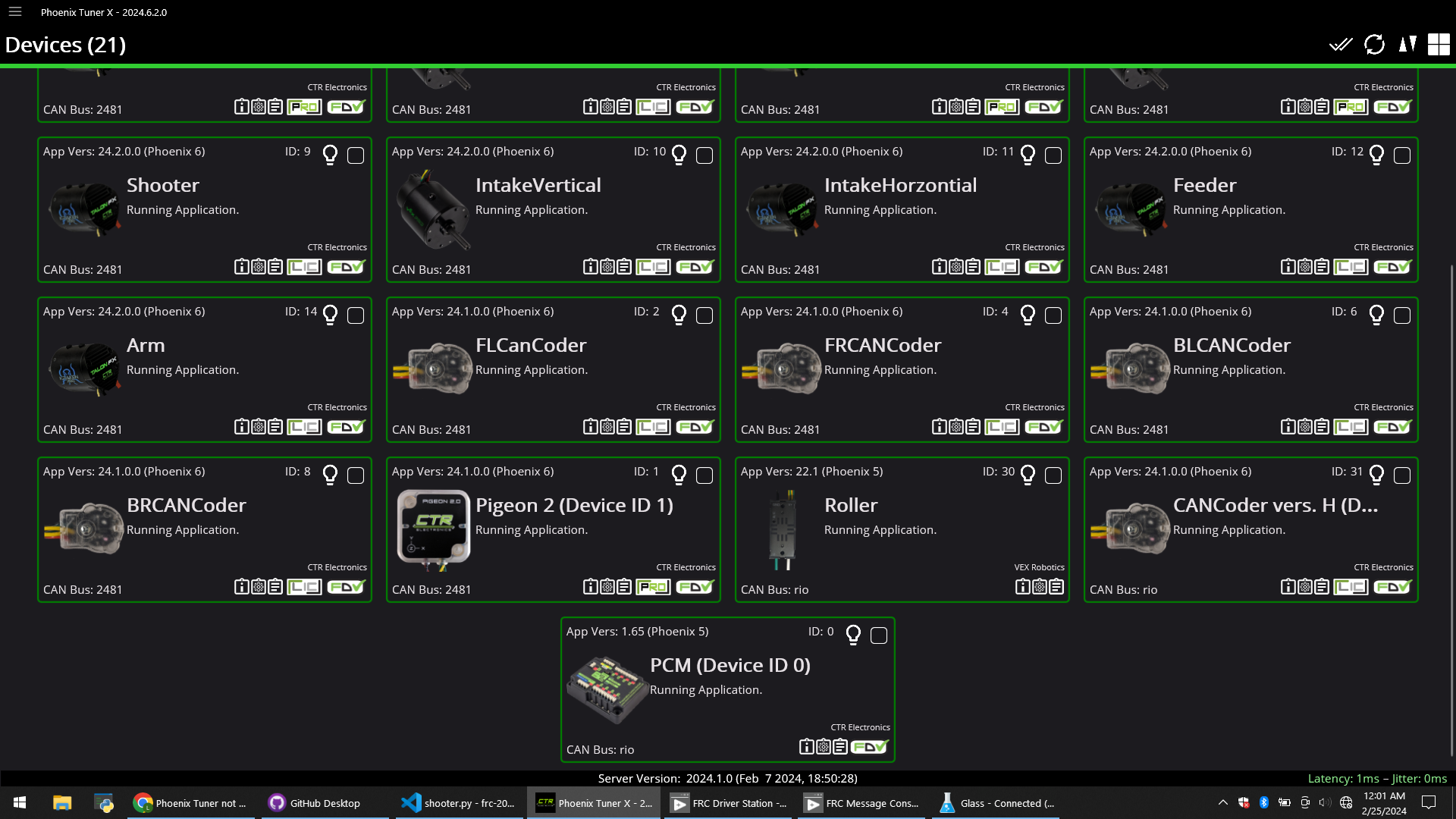
Task: Open FLCanCoder self-test snapshot icon
Action: coord(624,427)
